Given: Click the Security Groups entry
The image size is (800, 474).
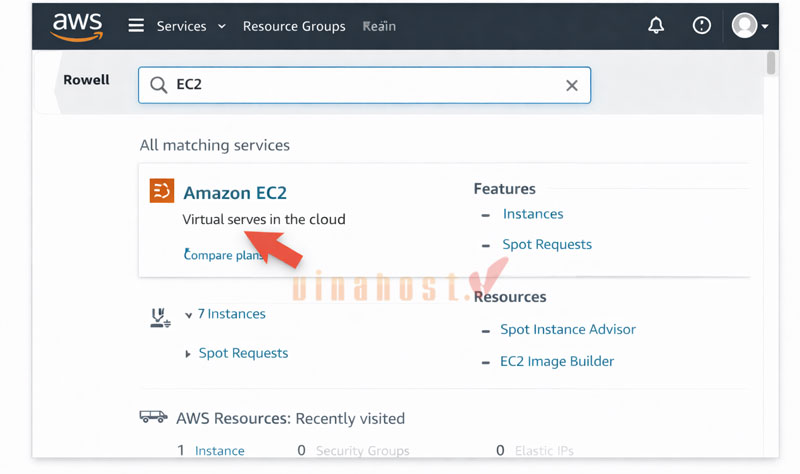Looking at the screenshot, I should (x=362, y=451).
